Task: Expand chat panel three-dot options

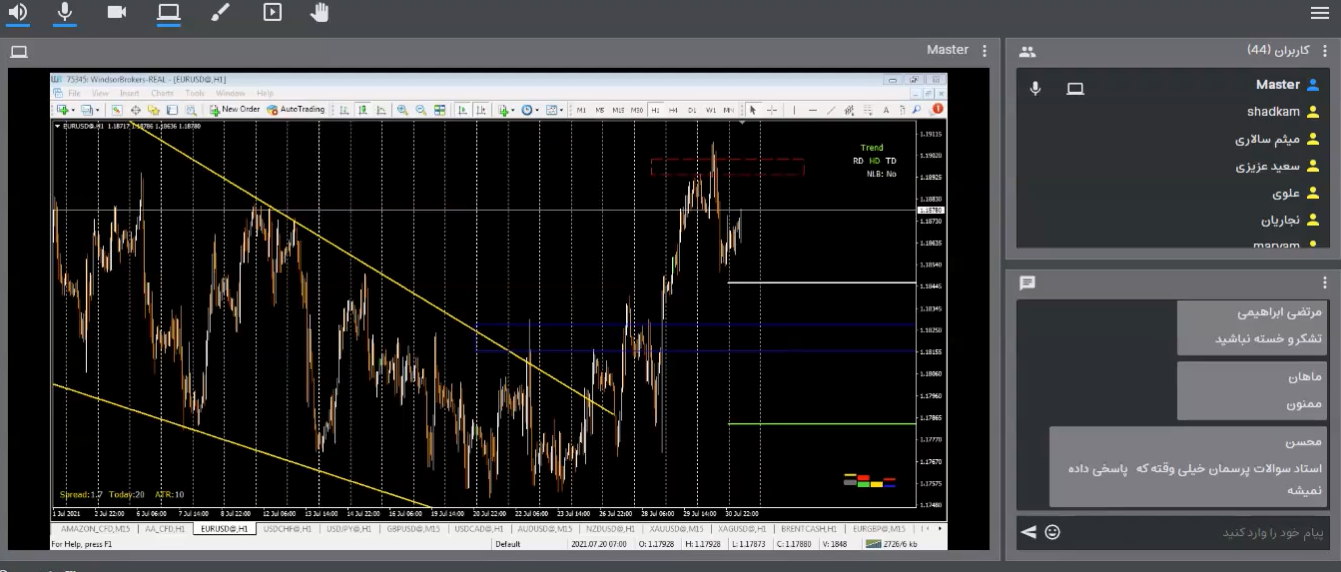Action: point(1325,283)
